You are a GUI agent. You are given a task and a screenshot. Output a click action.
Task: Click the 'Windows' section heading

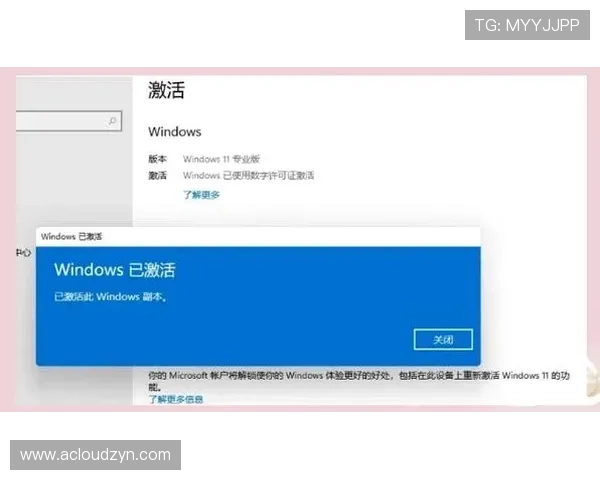pos(175,132)
